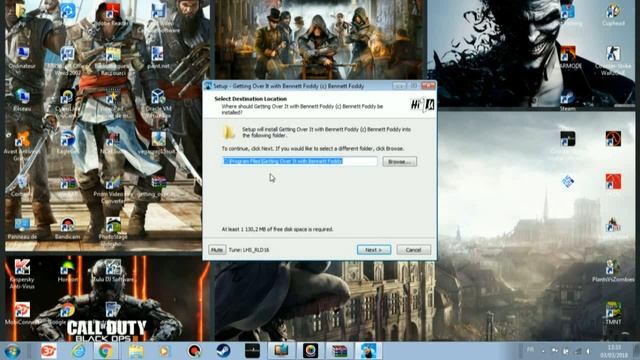This screenshot has height=360, width=640.
Task: Open the Réseau desktop icon
Action: pyautogui.click(x=22, y=100)
